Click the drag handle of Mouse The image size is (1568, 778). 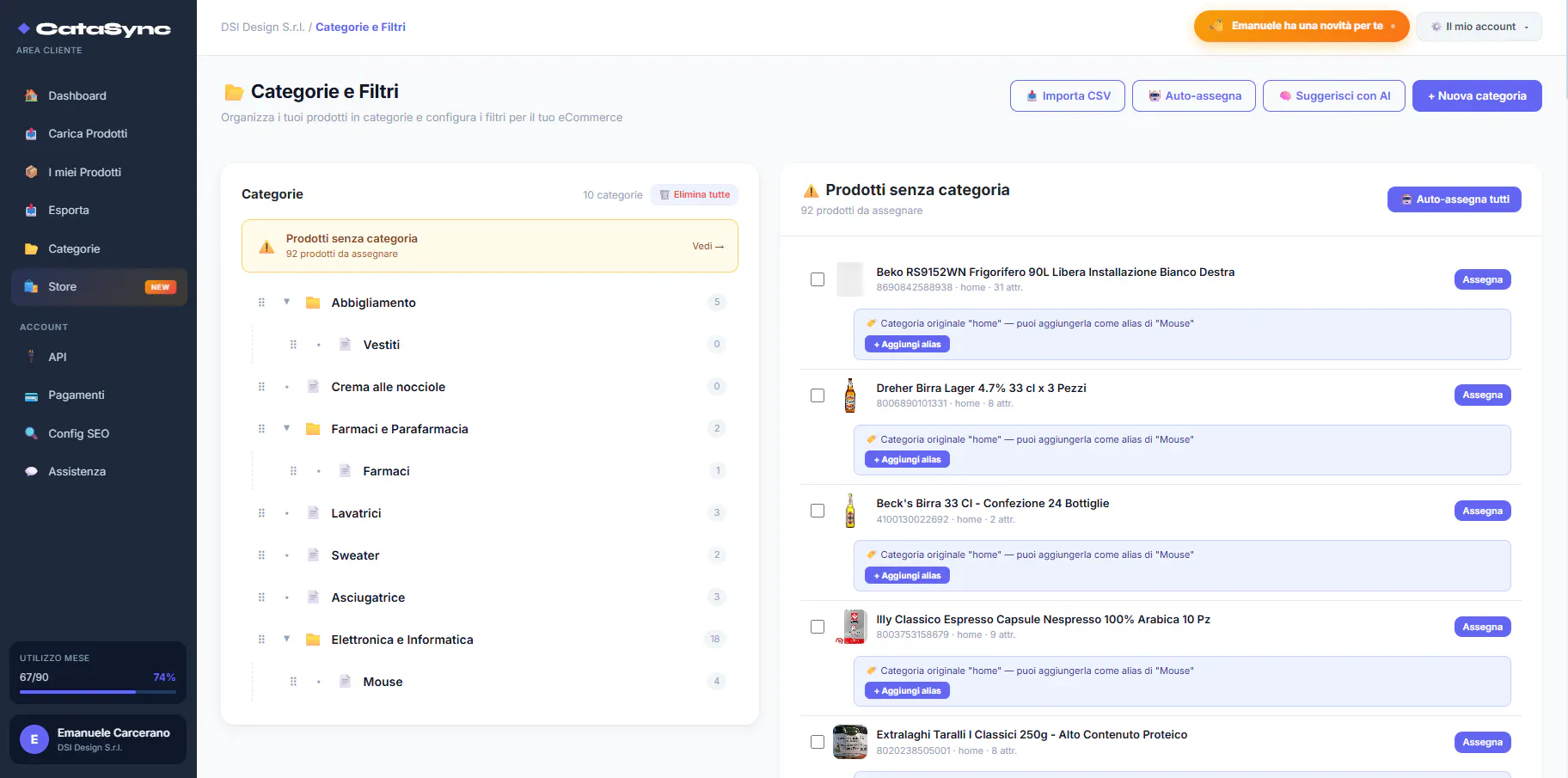point(293,682)
